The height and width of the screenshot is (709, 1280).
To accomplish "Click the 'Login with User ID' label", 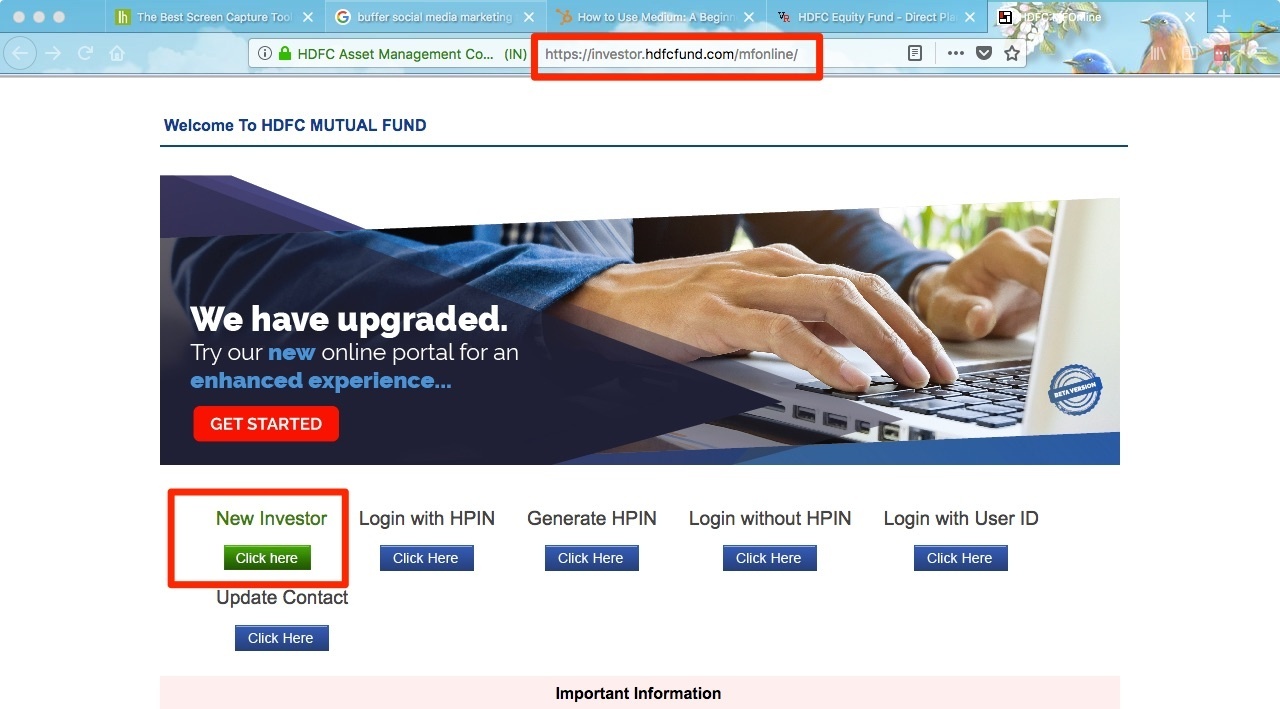I will click(961, 518).
